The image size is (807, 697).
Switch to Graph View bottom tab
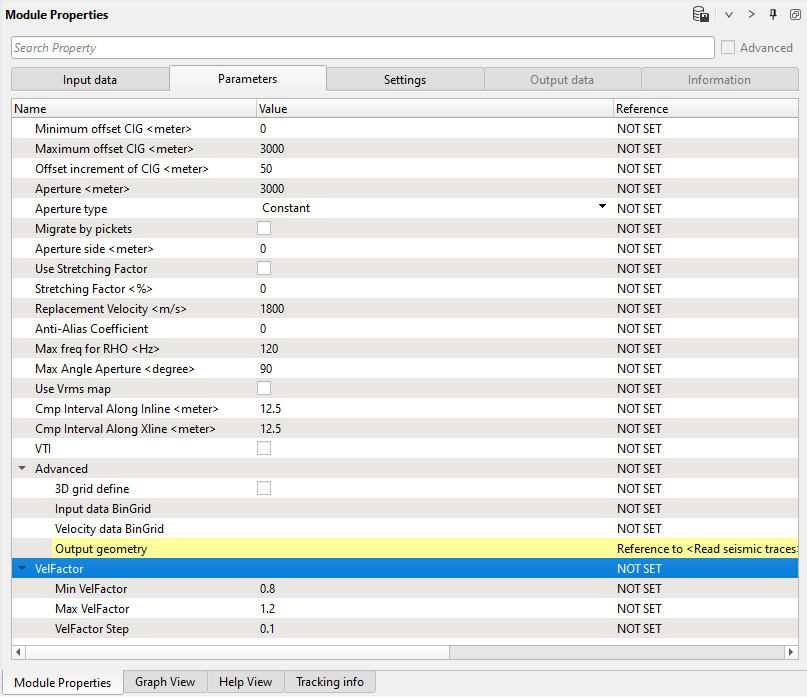tap(165, 682)
